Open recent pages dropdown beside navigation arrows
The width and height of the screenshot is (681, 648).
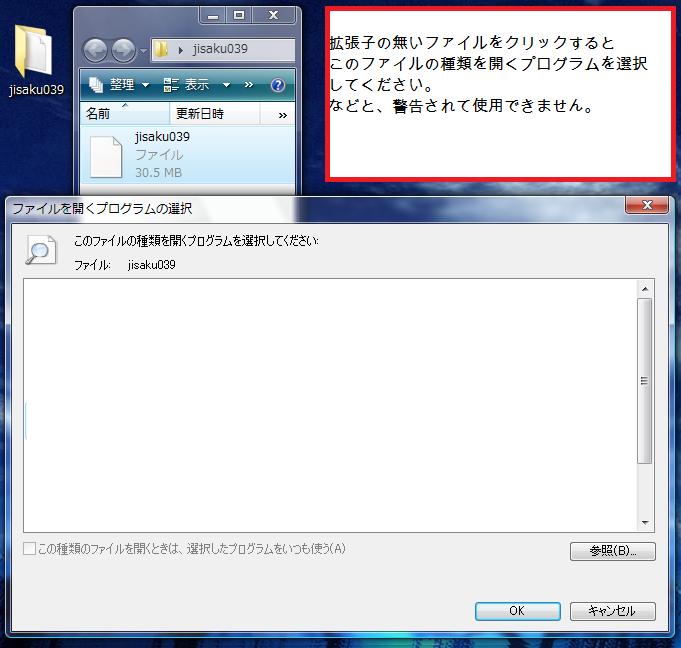(x=143, y=51)
